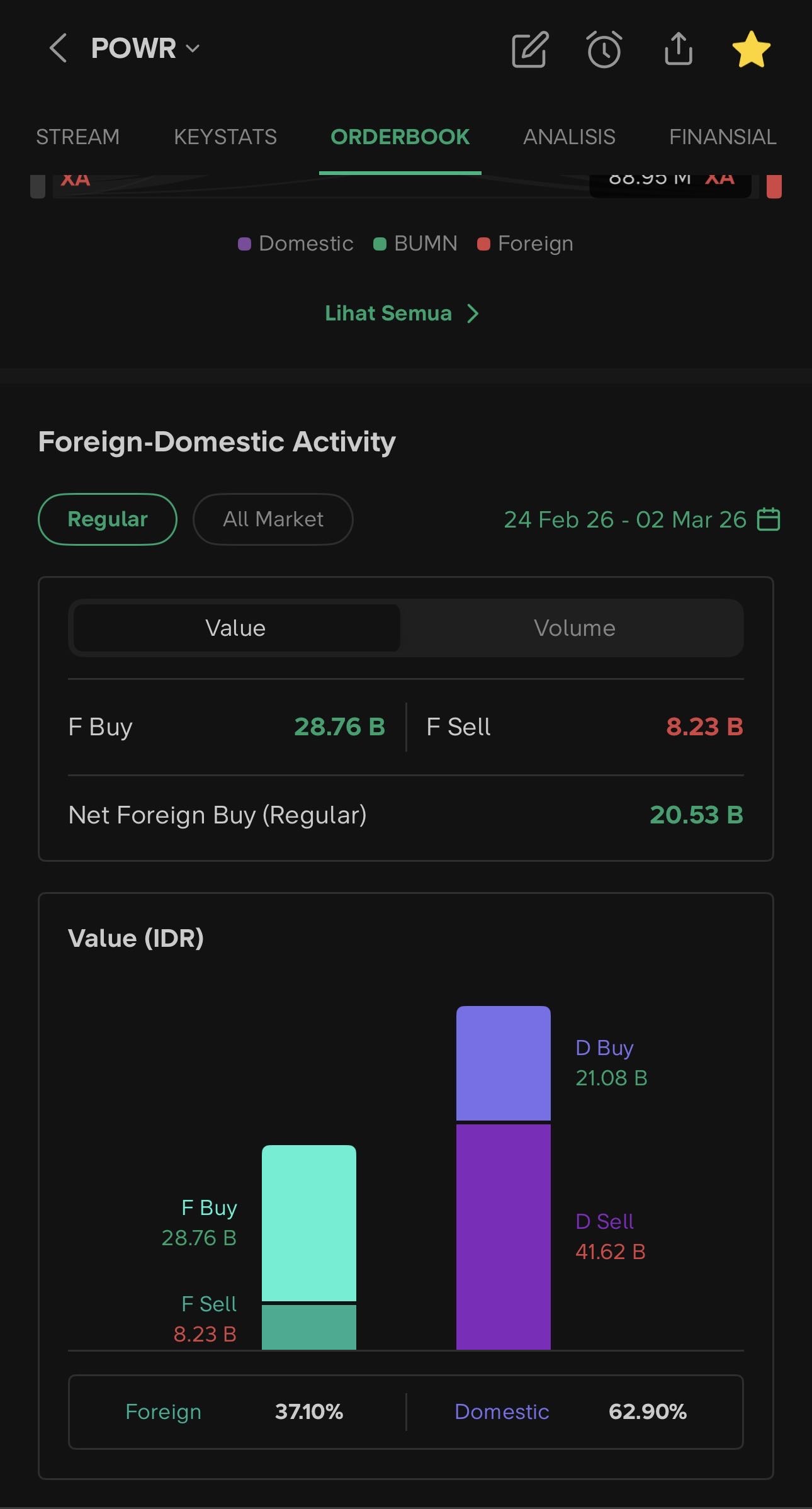Screen dimensions: 812x1509
Task: Switch to the Volume view
Action: click(x=574, y=628)
